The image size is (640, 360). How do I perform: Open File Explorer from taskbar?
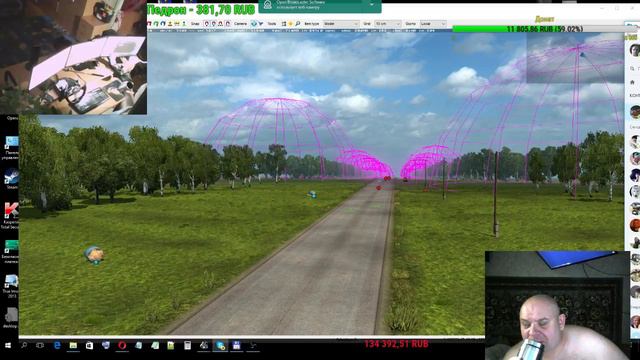(x=73, y=346)
